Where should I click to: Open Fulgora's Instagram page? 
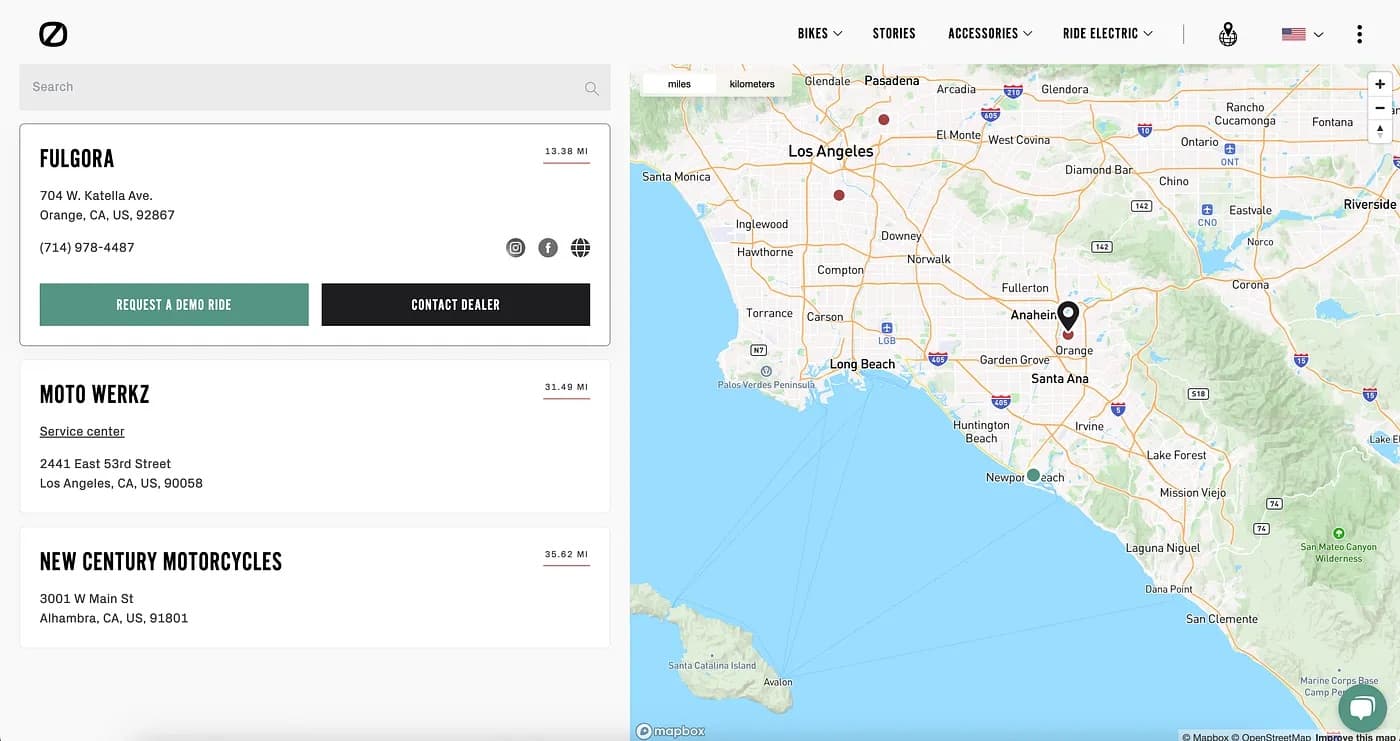tap(515, 247)
